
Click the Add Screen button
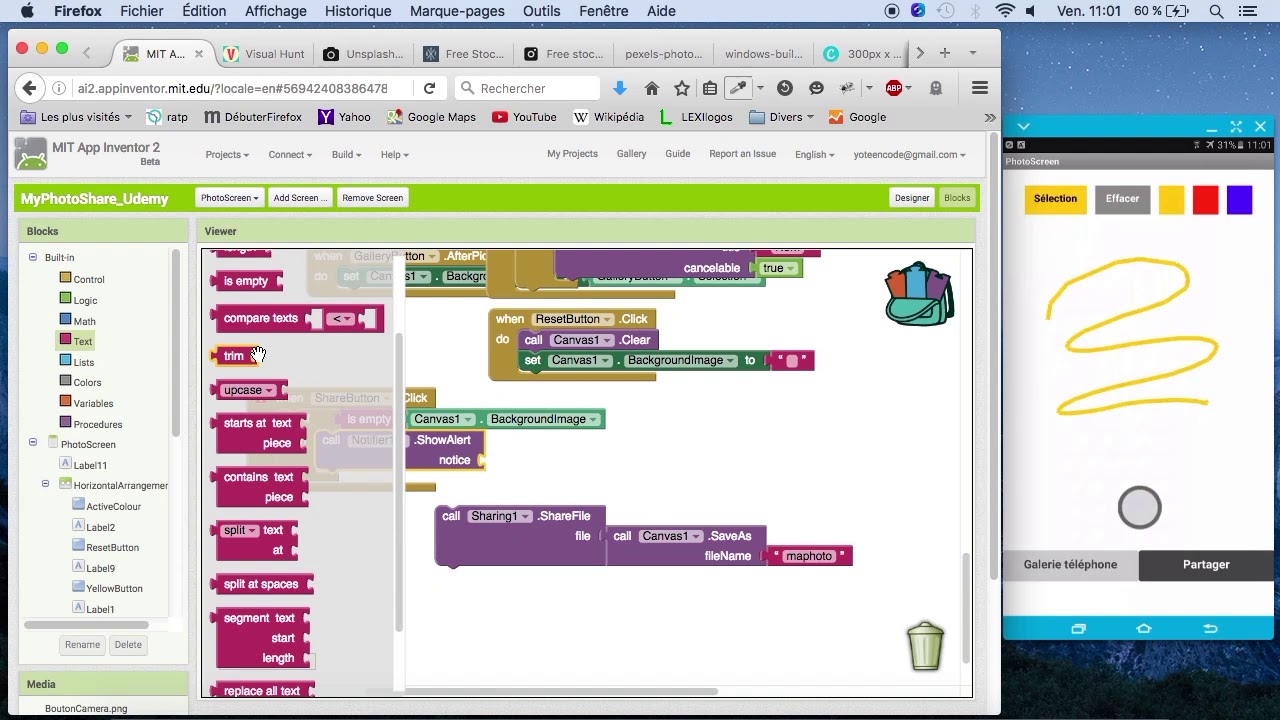coord(301,198)
